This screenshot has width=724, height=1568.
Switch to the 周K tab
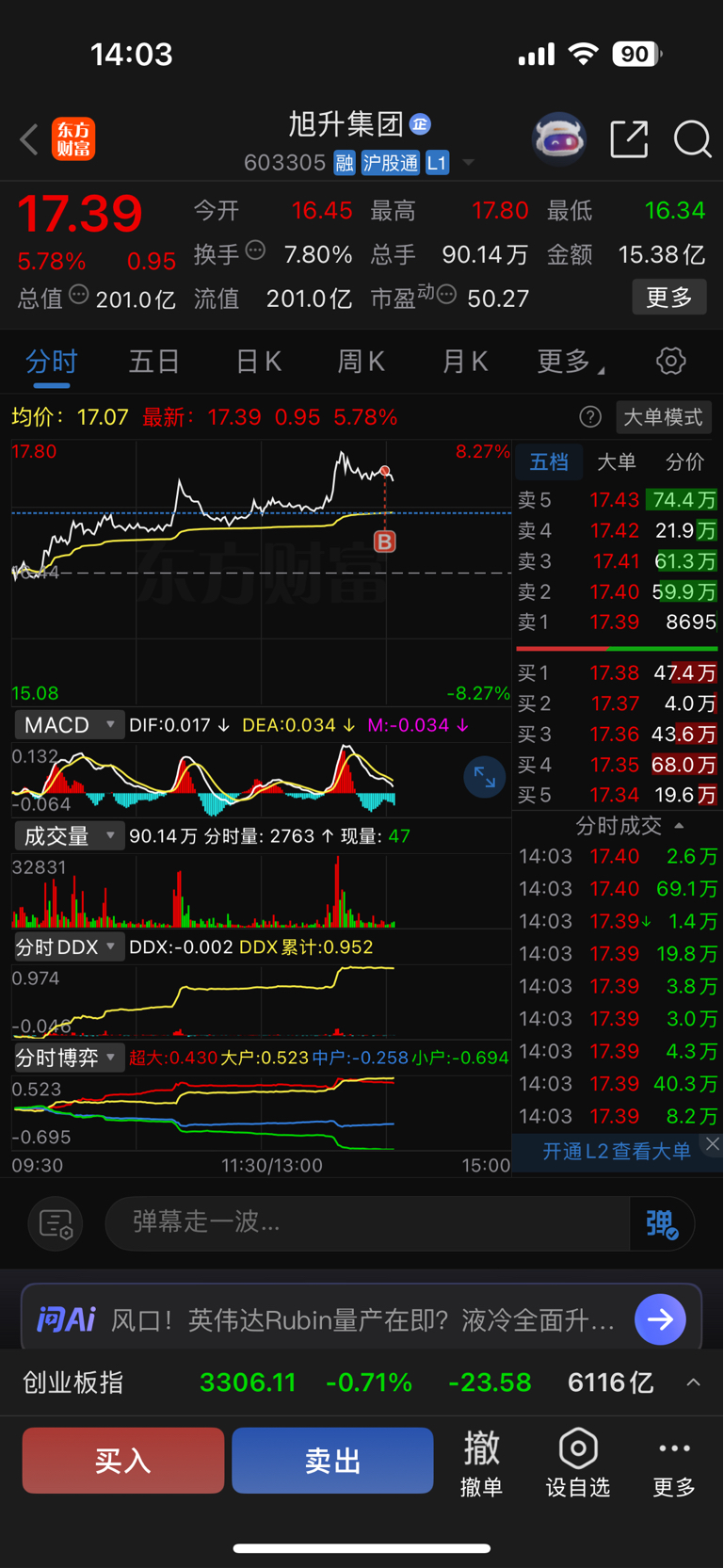coord(362,361)
